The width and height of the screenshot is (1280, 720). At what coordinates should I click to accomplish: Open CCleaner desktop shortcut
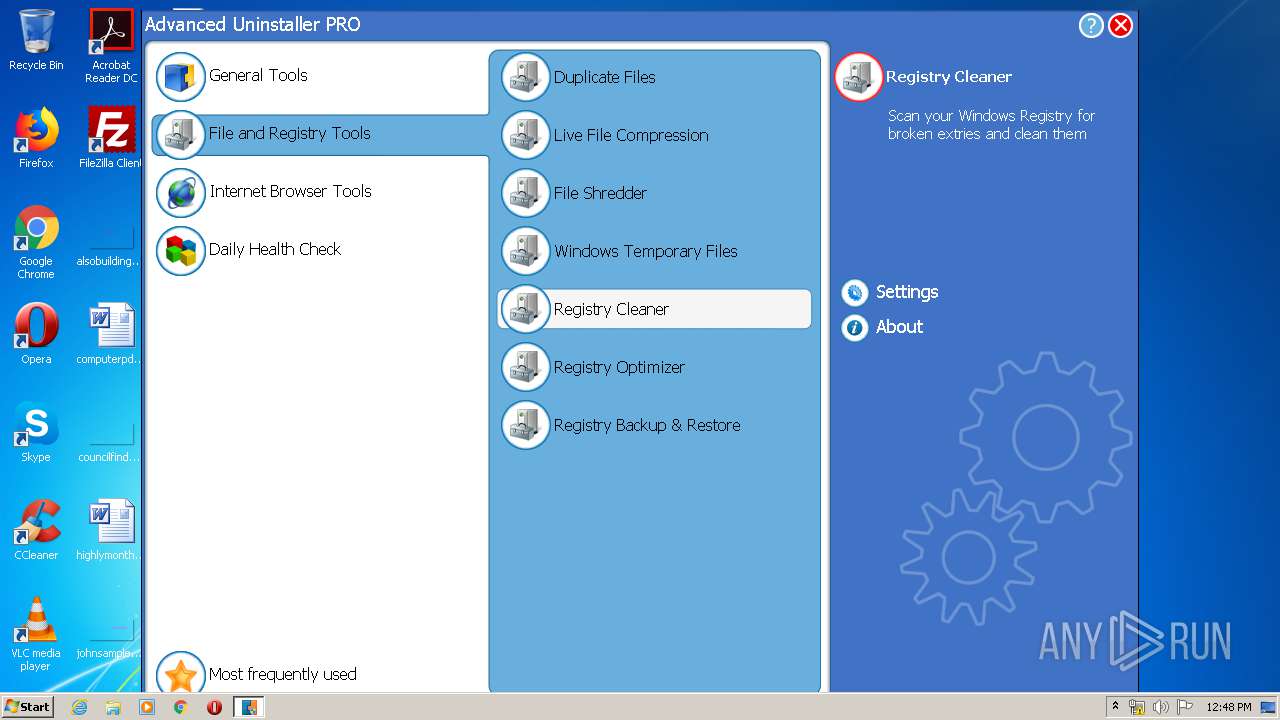click(36, 530)
